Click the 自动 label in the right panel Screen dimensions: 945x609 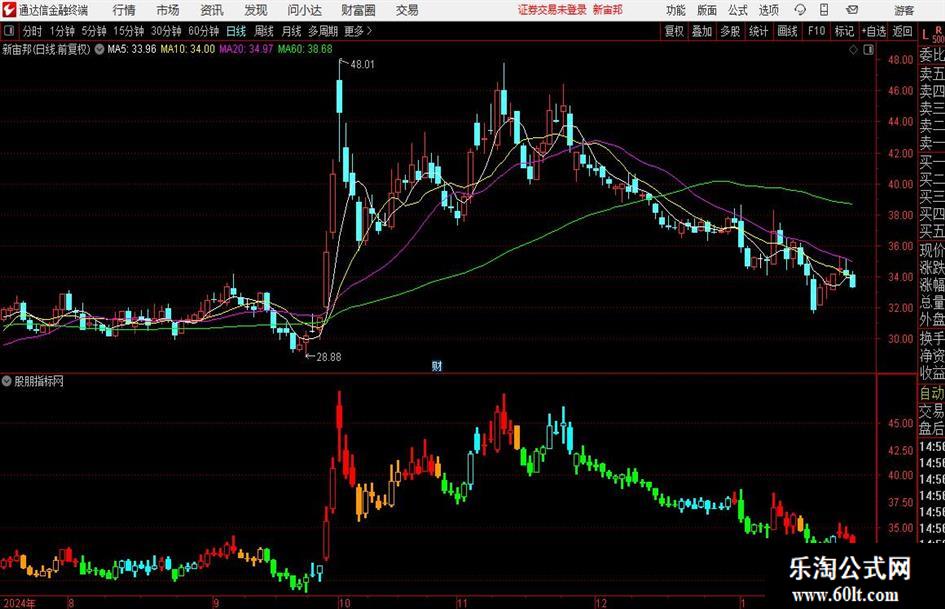932,393
